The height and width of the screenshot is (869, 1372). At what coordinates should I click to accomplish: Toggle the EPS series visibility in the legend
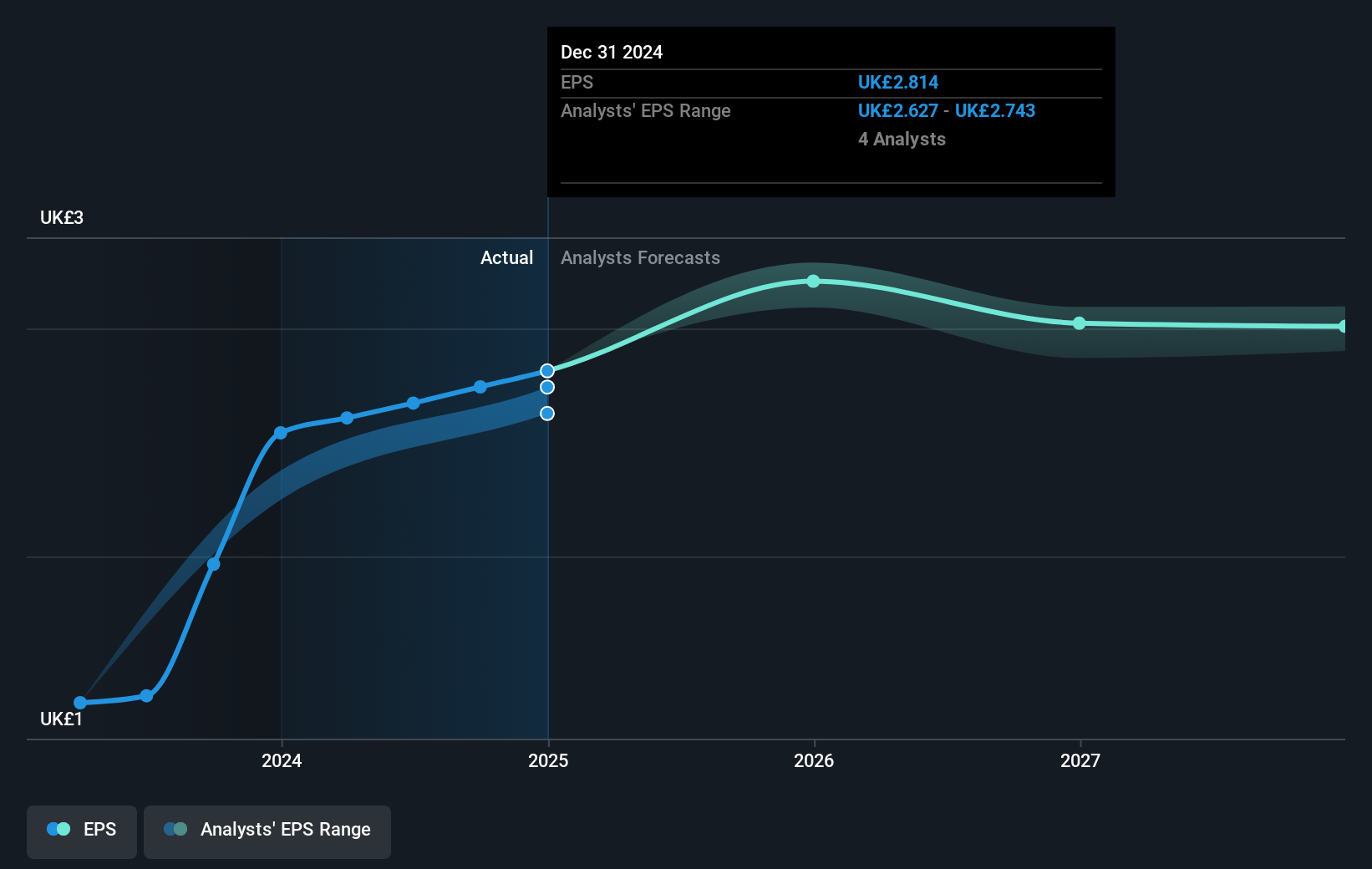pos(81,829)
